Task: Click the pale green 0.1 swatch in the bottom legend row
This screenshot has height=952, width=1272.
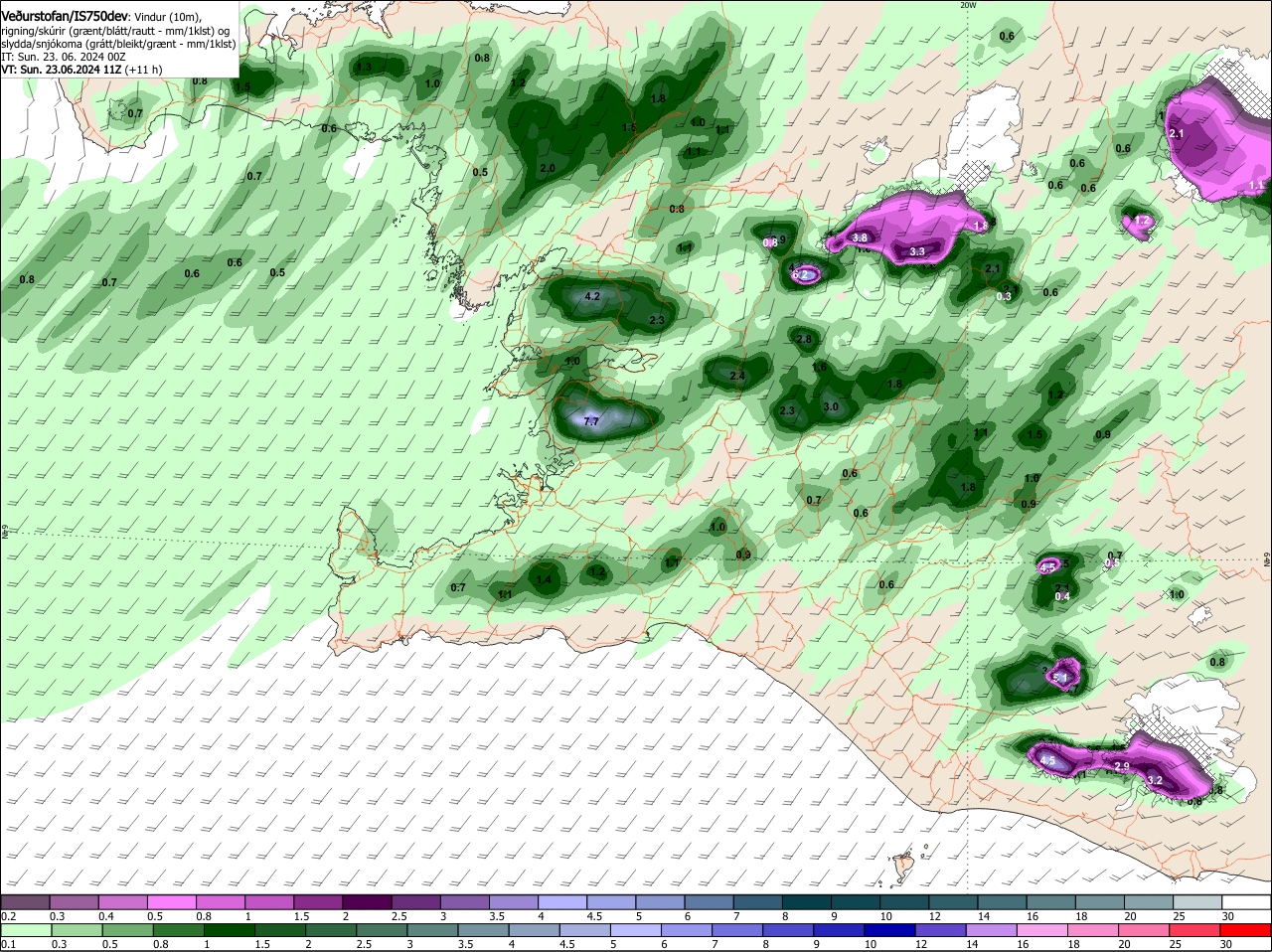Action: click(x=27, y=929)
